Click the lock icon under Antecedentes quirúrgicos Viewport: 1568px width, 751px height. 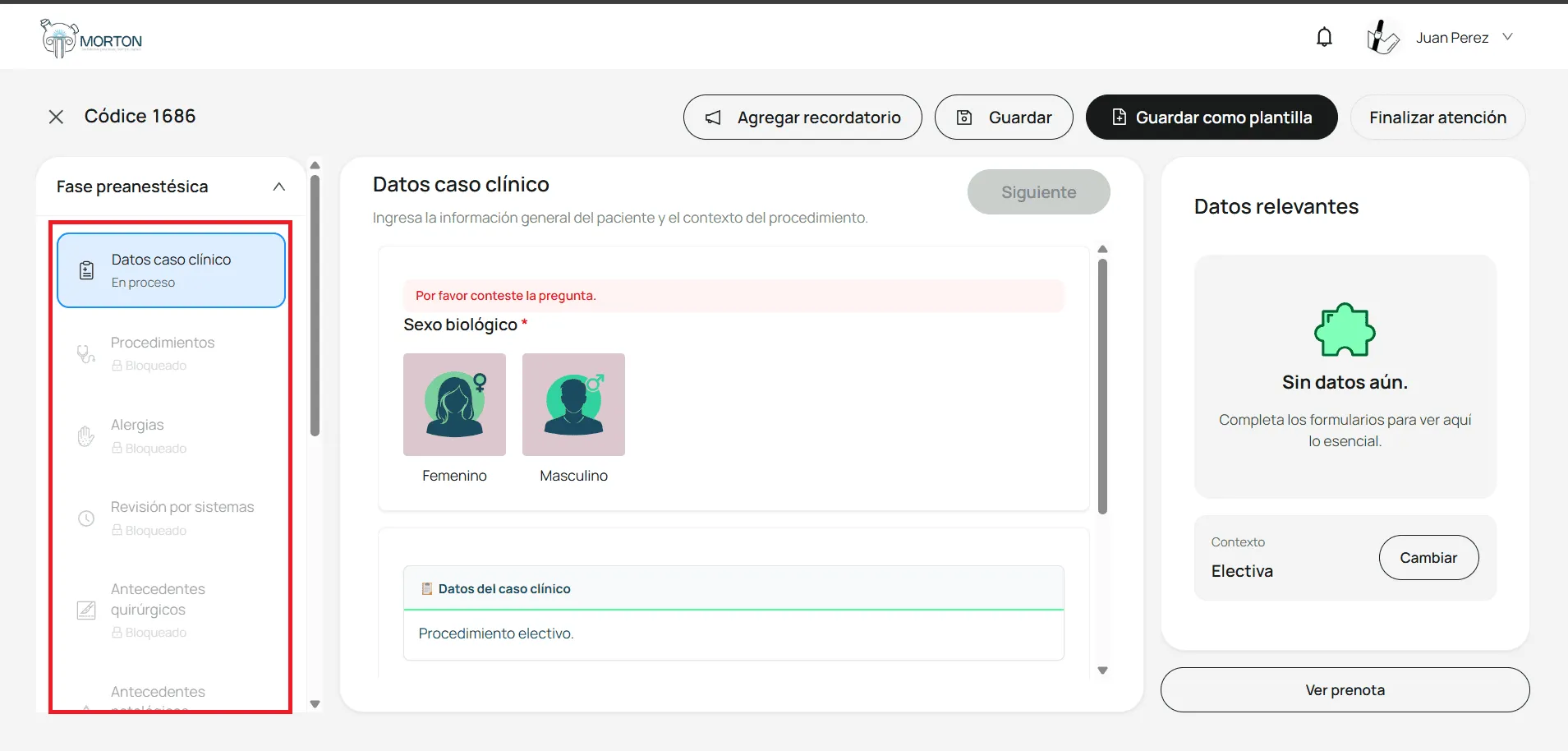(117, 632)
